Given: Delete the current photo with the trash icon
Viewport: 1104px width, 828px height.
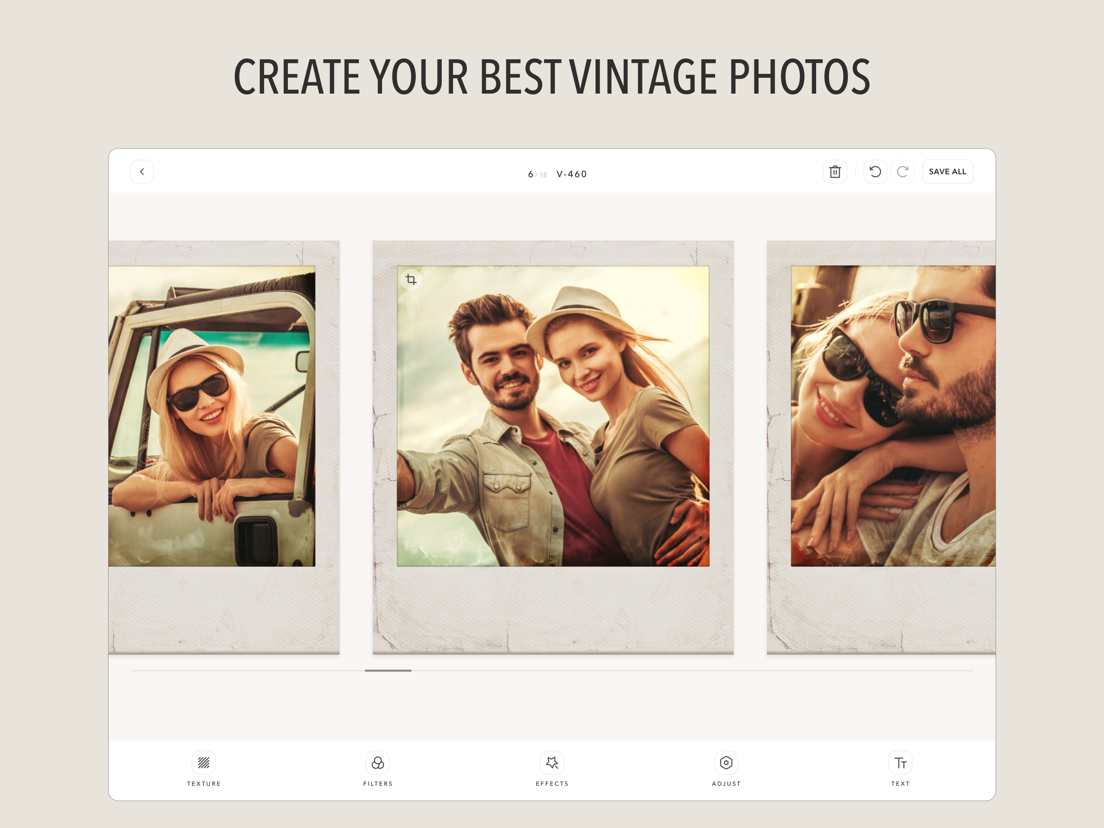Looking at the screenshot, I should click(x=835, y=171).
